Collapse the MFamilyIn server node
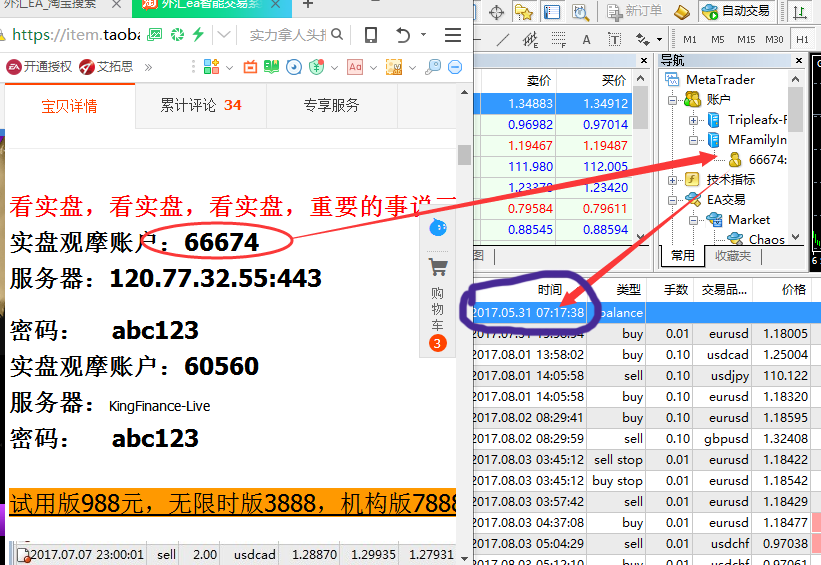Image resolution: width=821 pixels, height=565 pixels. (x=693, y=140)
